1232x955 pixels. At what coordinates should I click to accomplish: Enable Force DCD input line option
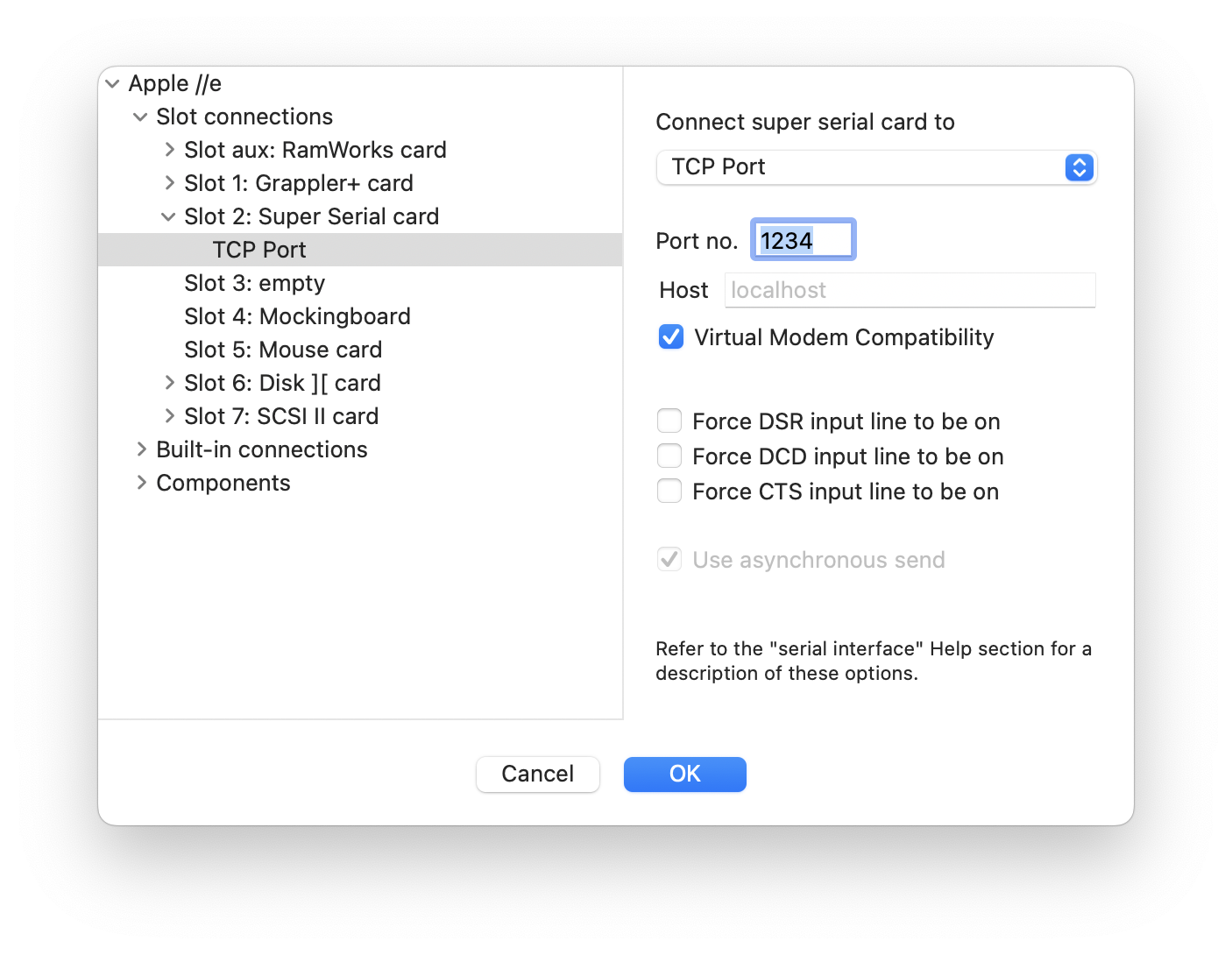click(669, 456)
